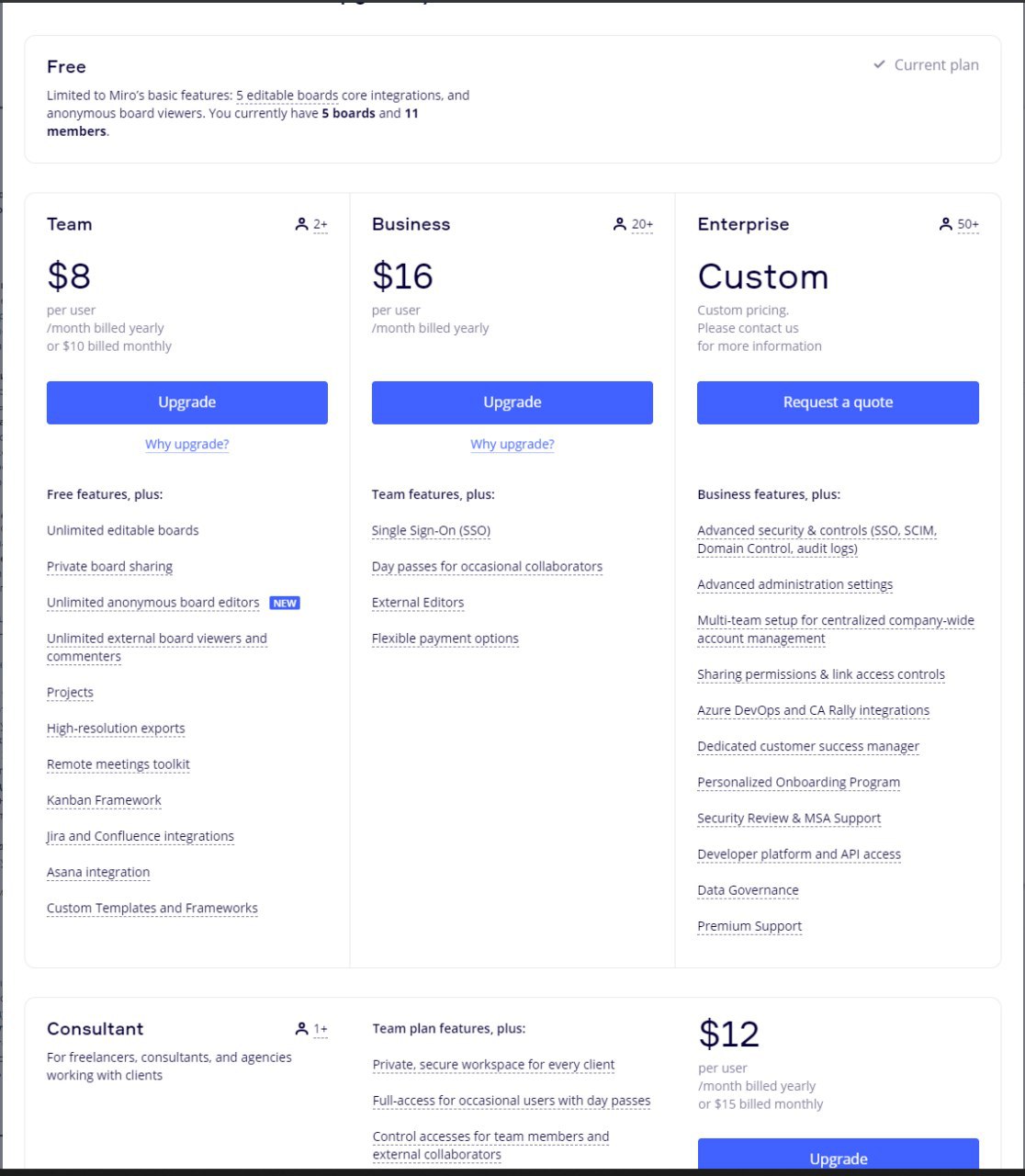The width and height of the screenshot is (1025, 1176).
Task: Upgrade to the Team plan
Action: point(187,402)
